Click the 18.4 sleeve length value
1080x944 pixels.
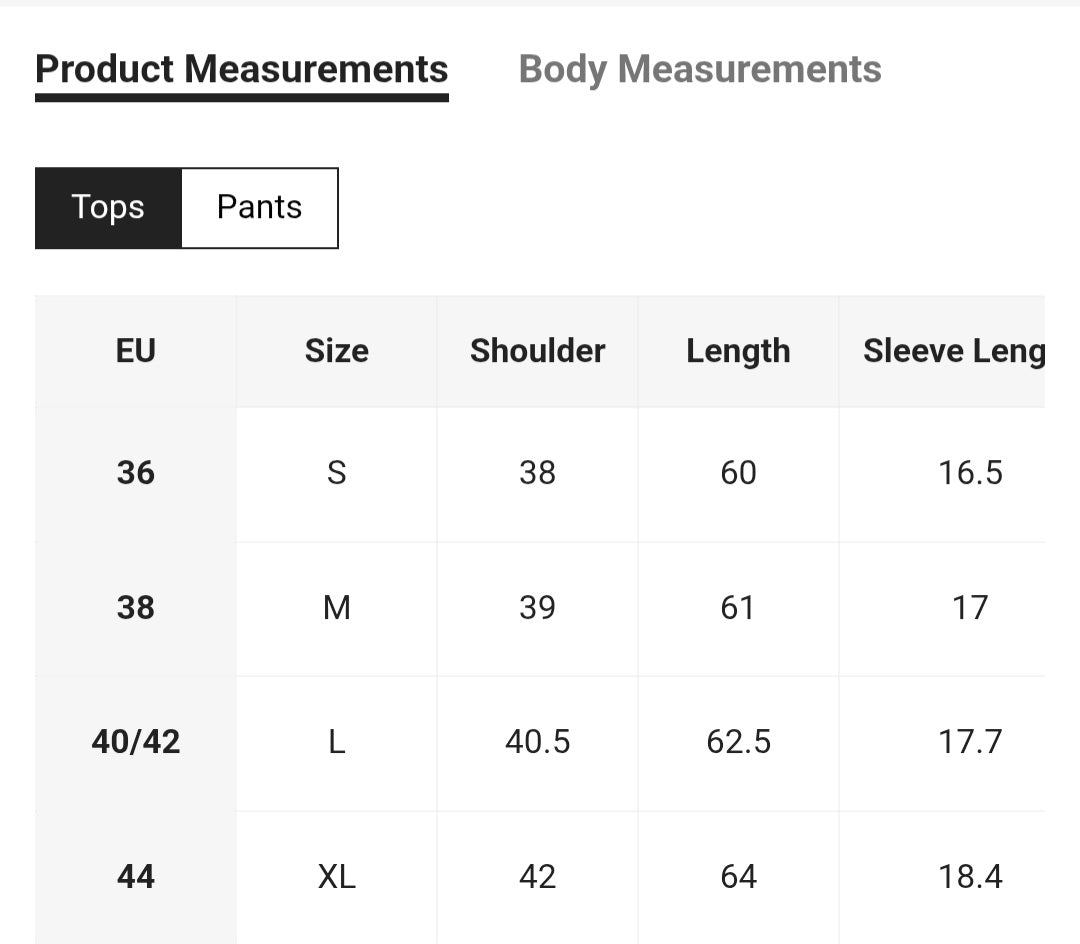(x=970, y=877)
